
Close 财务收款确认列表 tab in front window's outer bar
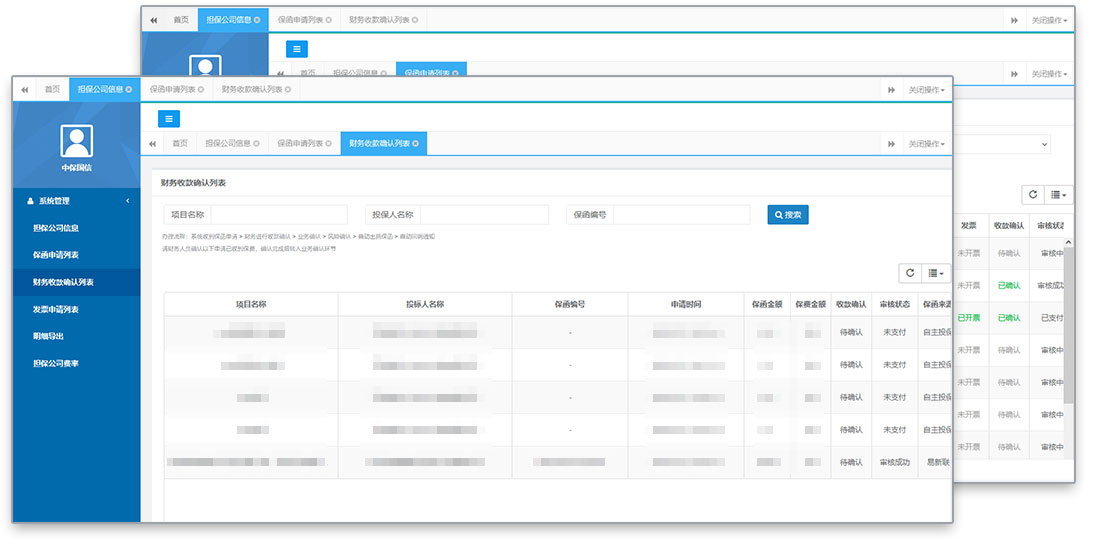pyautogui.click(x=288, y=90)
